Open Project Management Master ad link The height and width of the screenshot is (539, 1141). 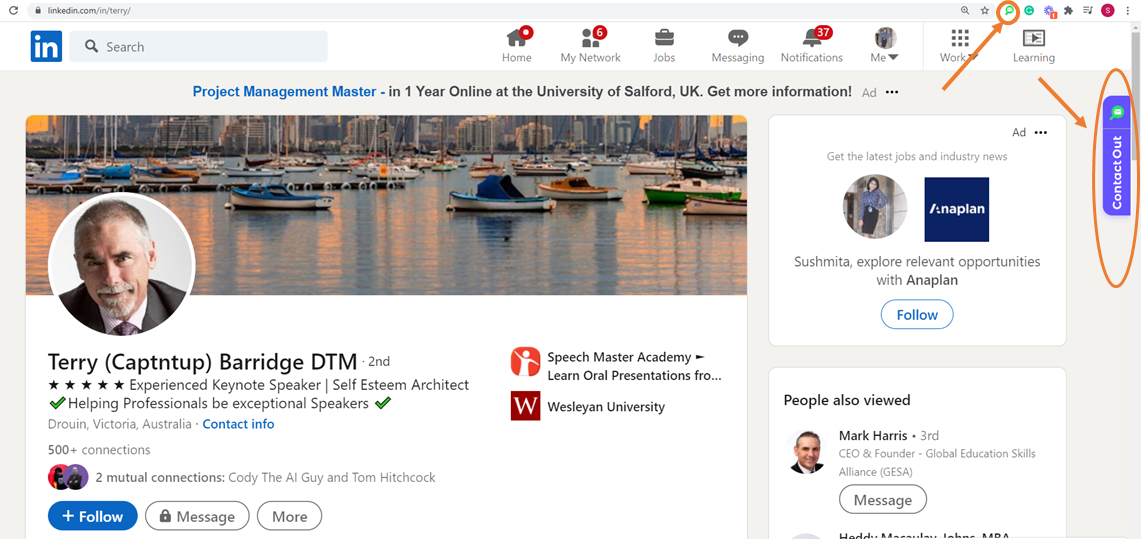pos(289,92)
